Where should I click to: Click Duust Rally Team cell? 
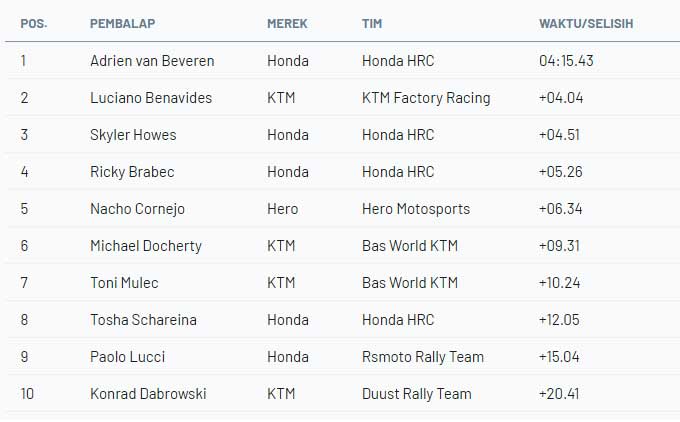[417, 394]
